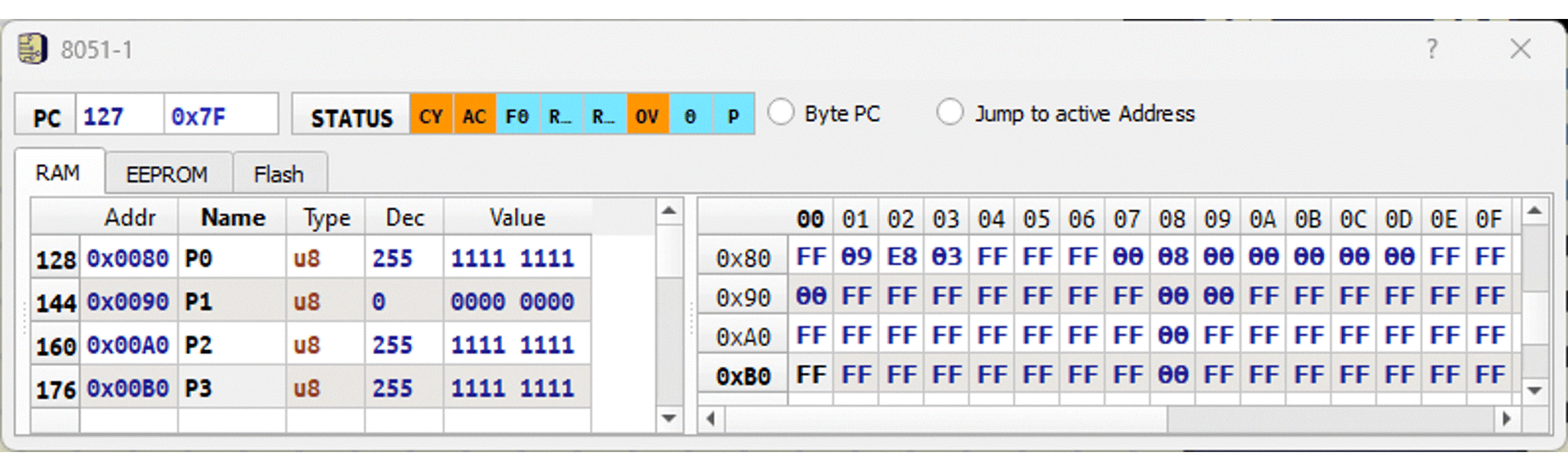Toggle the F0 status flag
Screen dimensions: 1568x471
518,115
